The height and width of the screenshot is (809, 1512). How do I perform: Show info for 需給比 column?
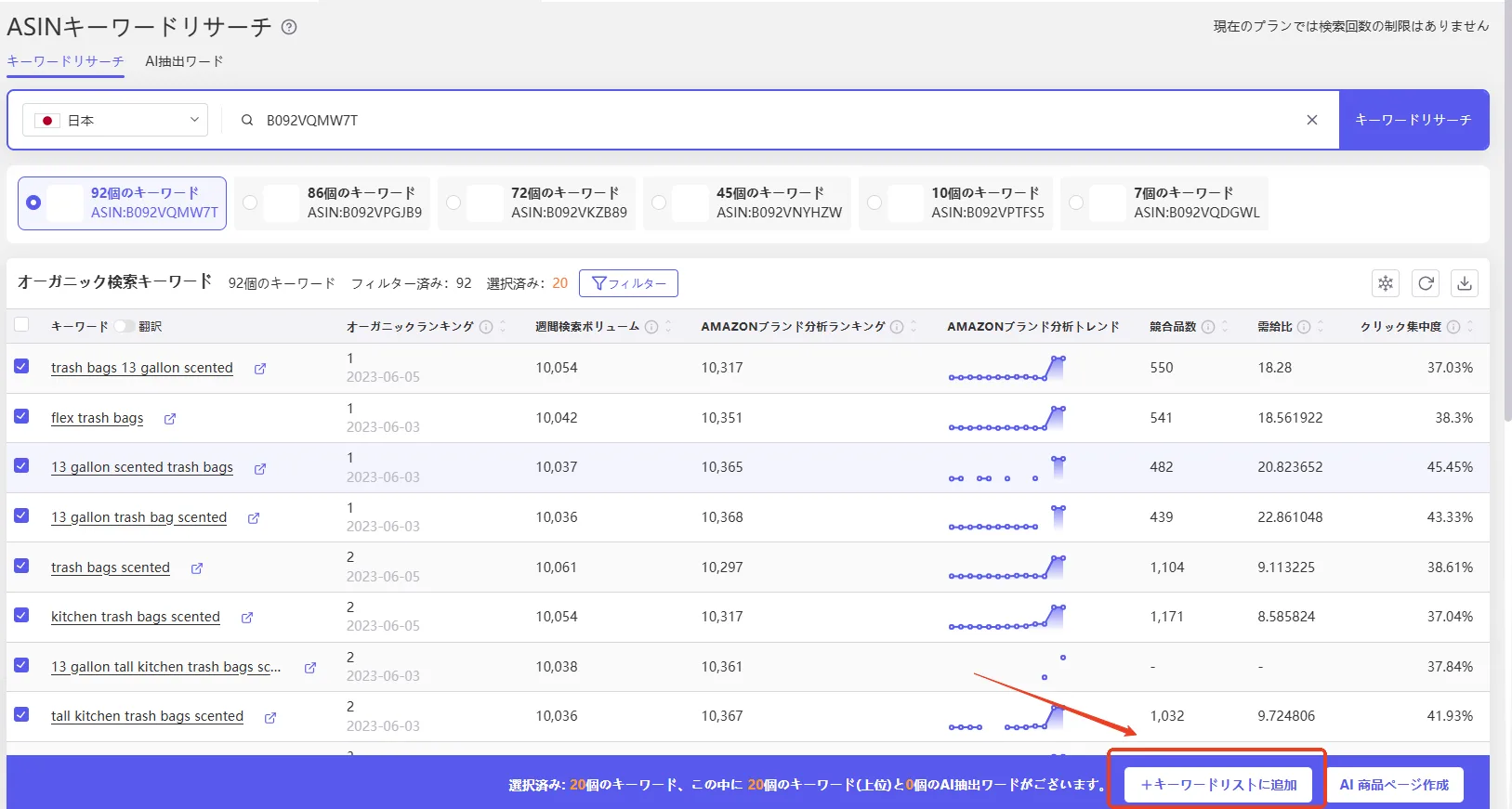click(1304, 327)
